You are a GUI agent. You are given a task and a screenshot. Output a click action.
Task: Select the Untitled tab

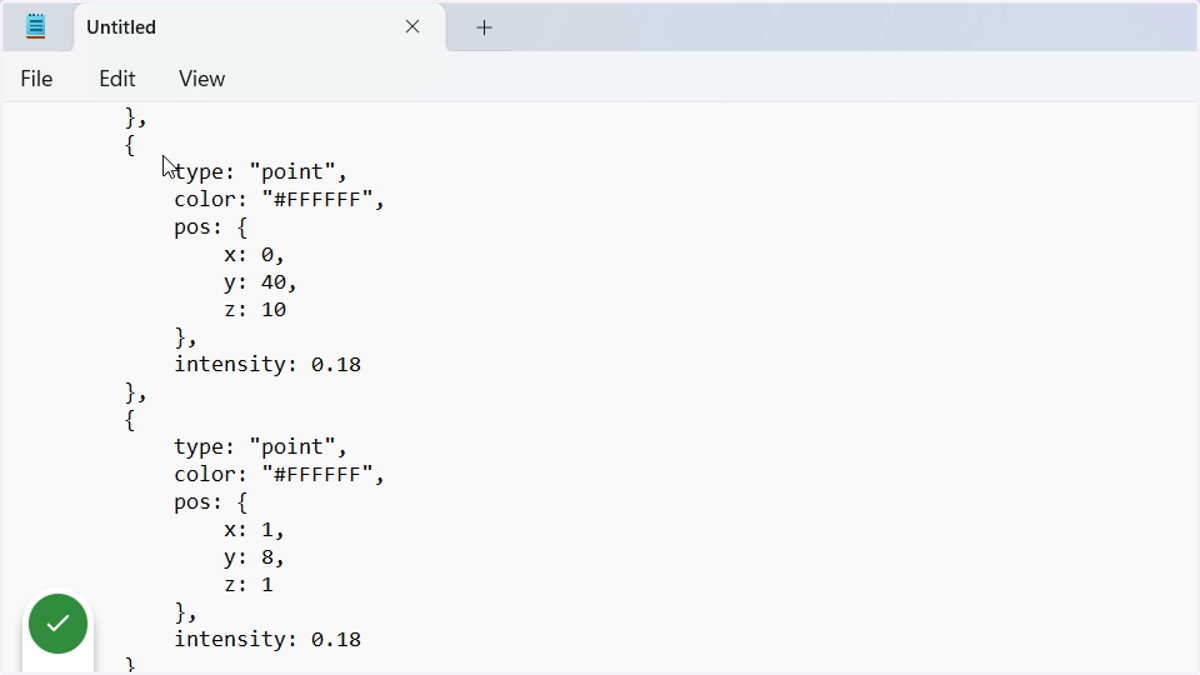pos(259,27)
